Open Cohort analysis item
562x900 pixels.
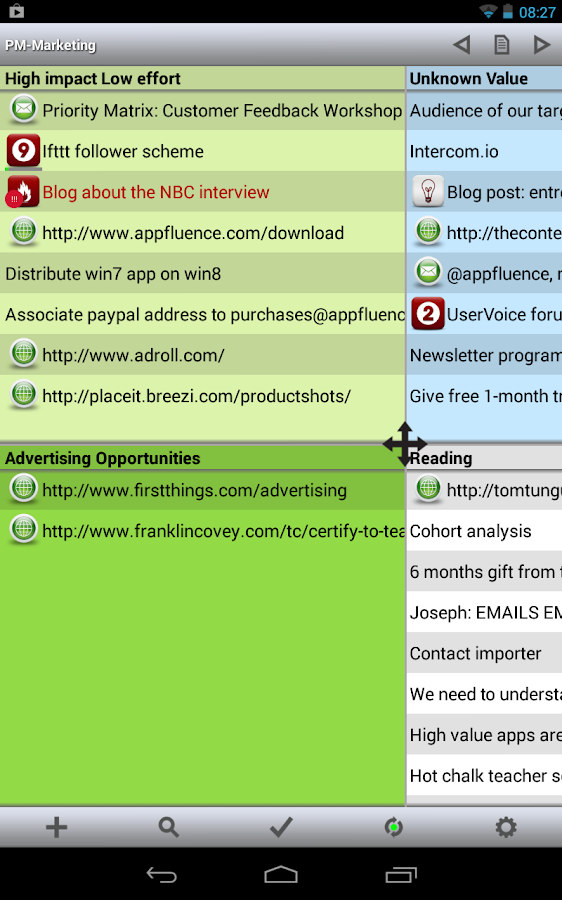(485, 531)
